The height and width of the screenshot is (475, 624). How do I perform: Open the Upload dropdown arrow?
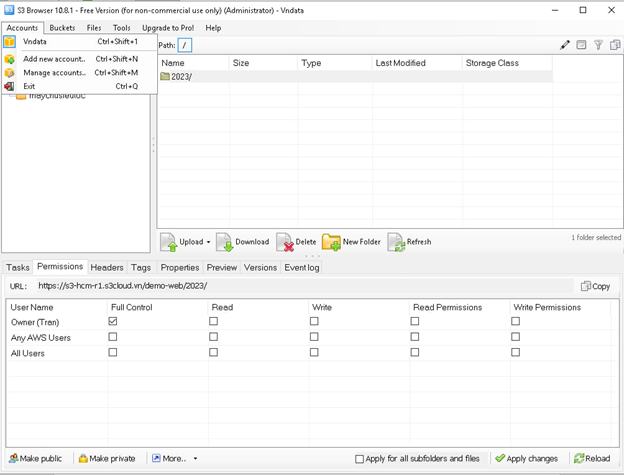point(209,242)
